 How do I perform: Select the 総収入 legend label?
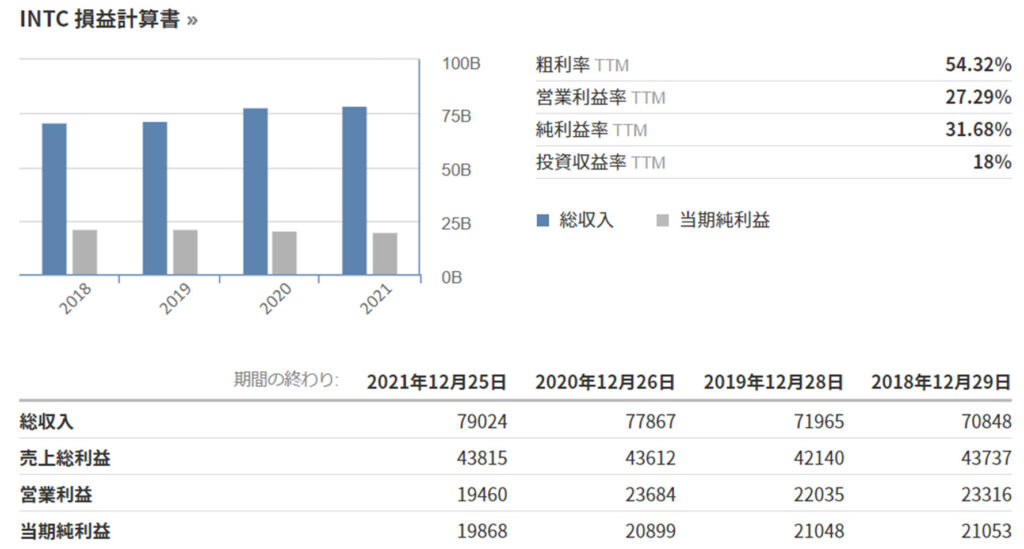tap(586, 220)
